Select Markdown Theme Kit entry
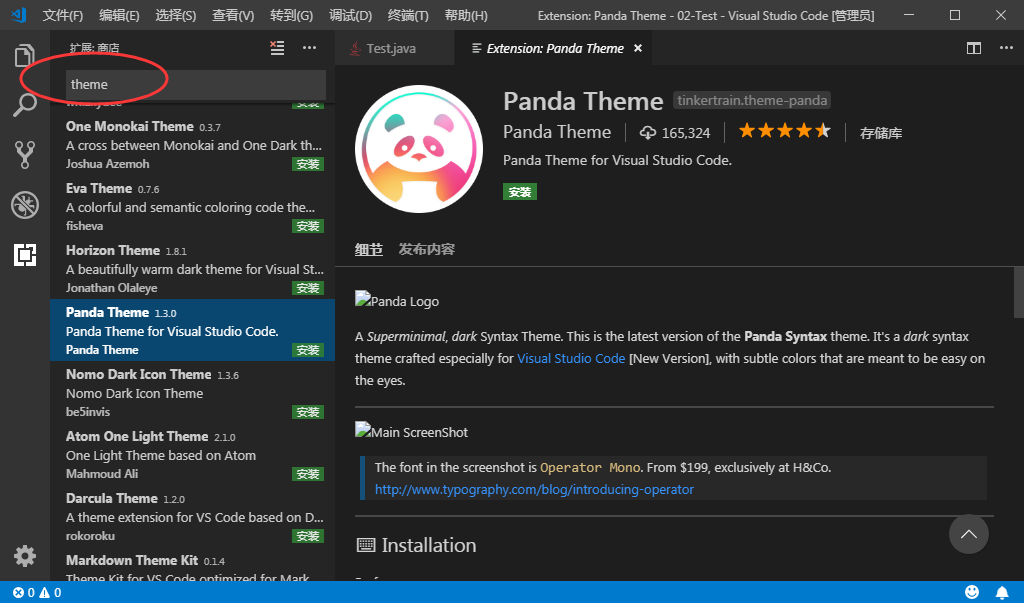1024x603 pixels. [x=193, y=564]
